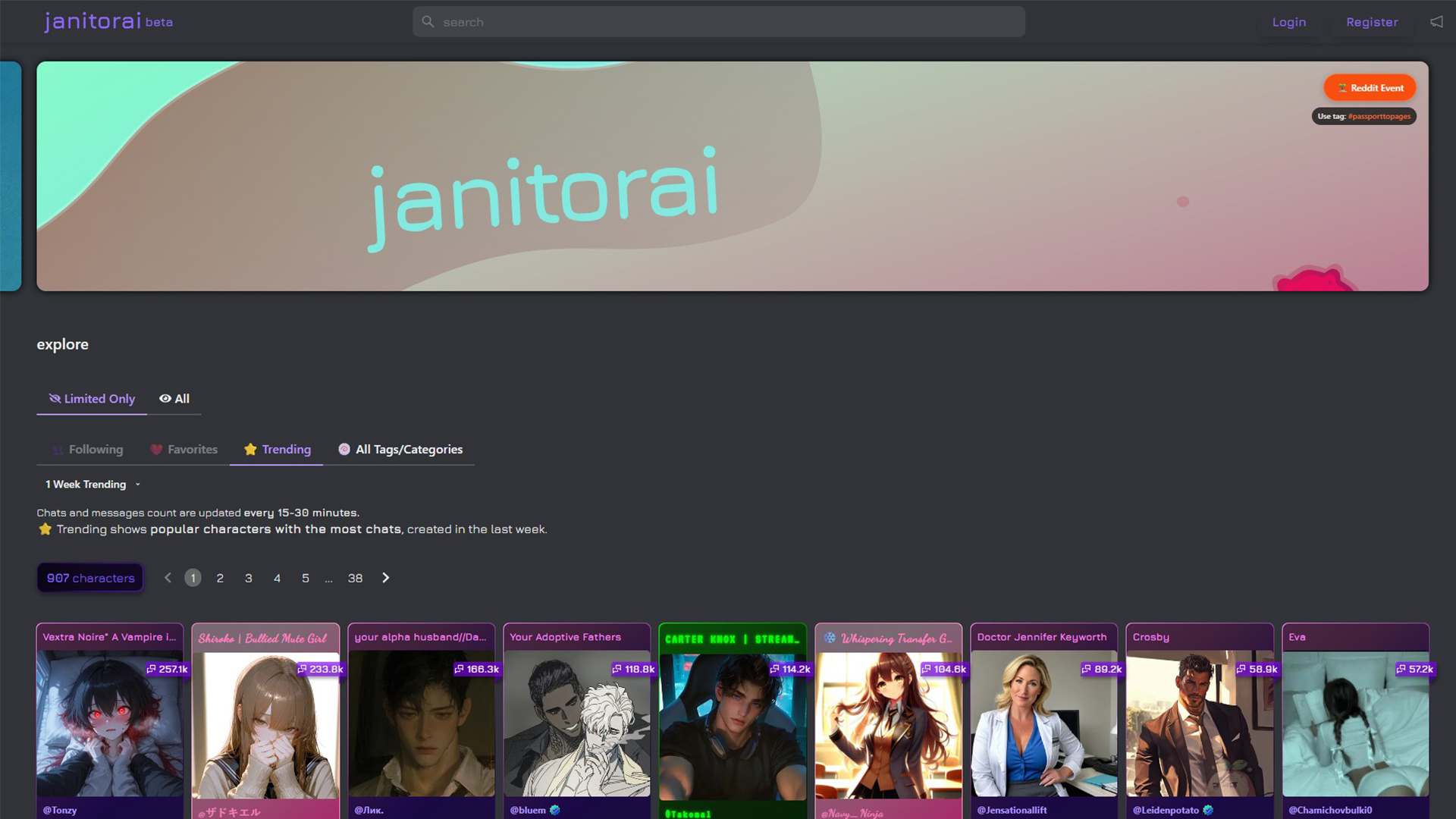
Task: Focus the search input field
Action: click(x=719, y=22)
